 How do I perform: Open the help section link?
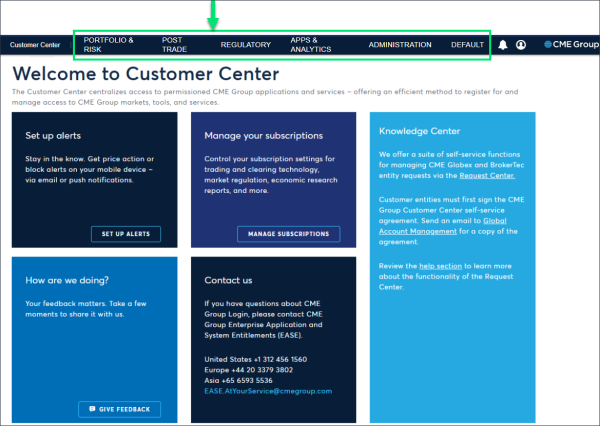[441, 266]
